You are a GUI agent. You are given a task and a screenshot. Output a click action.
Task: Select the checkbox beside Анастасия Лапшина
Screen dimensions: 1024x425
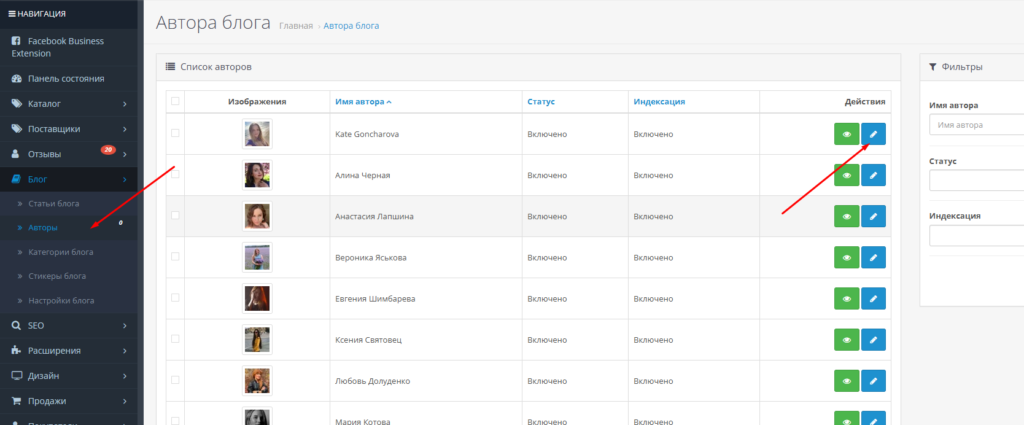[x=176, y=216]
